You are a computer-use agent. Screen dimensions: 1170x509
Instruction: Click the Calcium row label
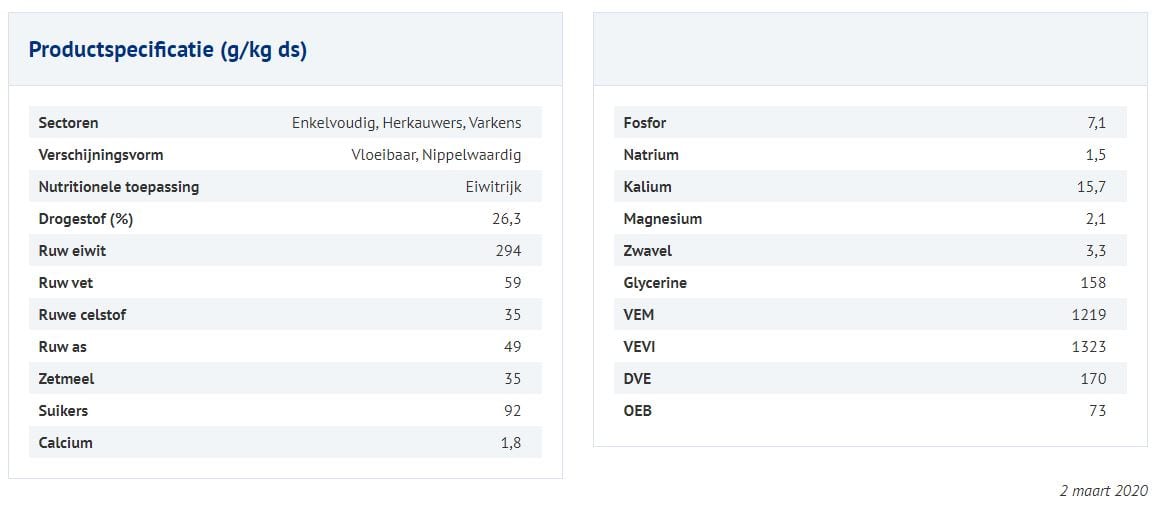[66, 443]
